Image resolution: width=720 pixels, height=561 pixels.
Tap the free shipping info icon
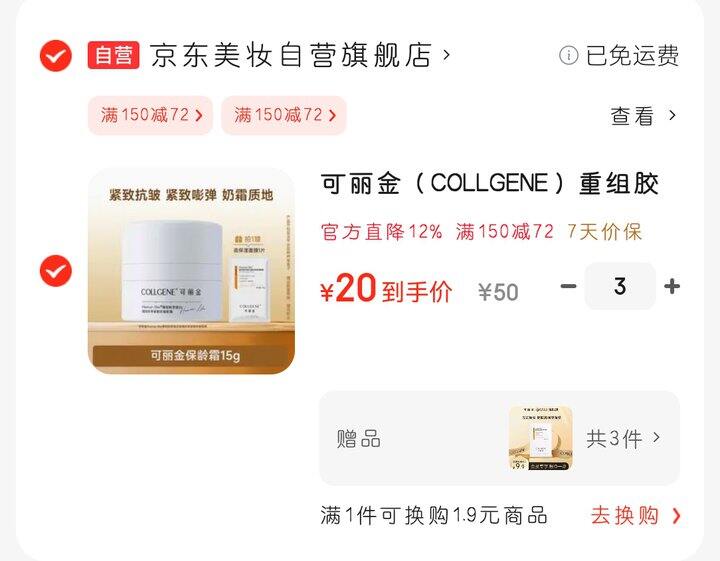click(x=568, y=56)
